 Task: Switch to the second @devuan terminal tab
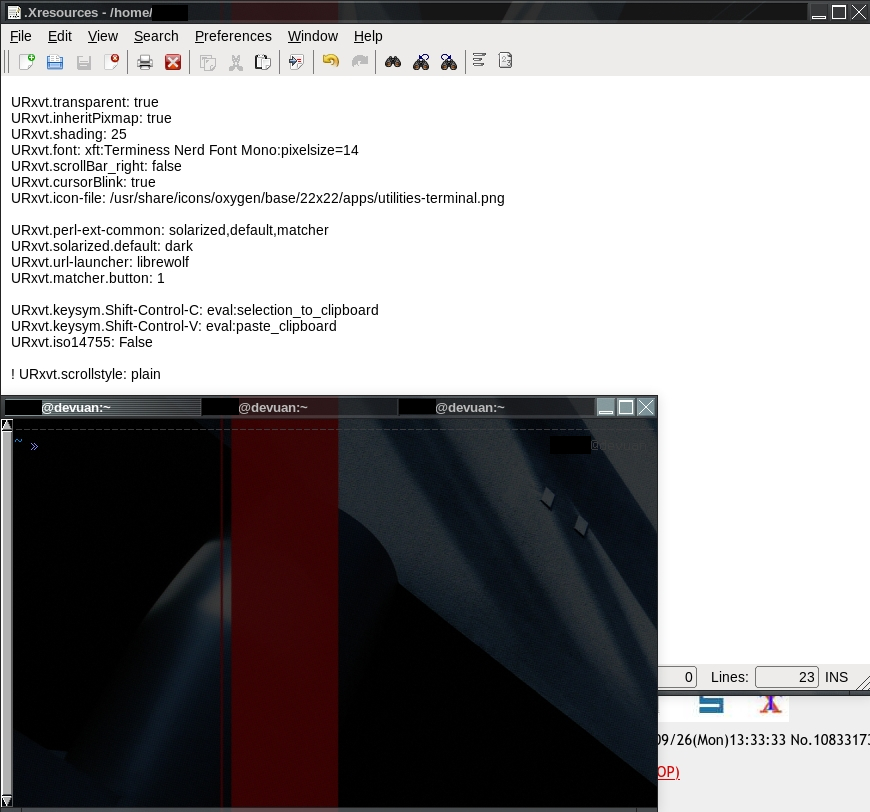tap(300, 407)
